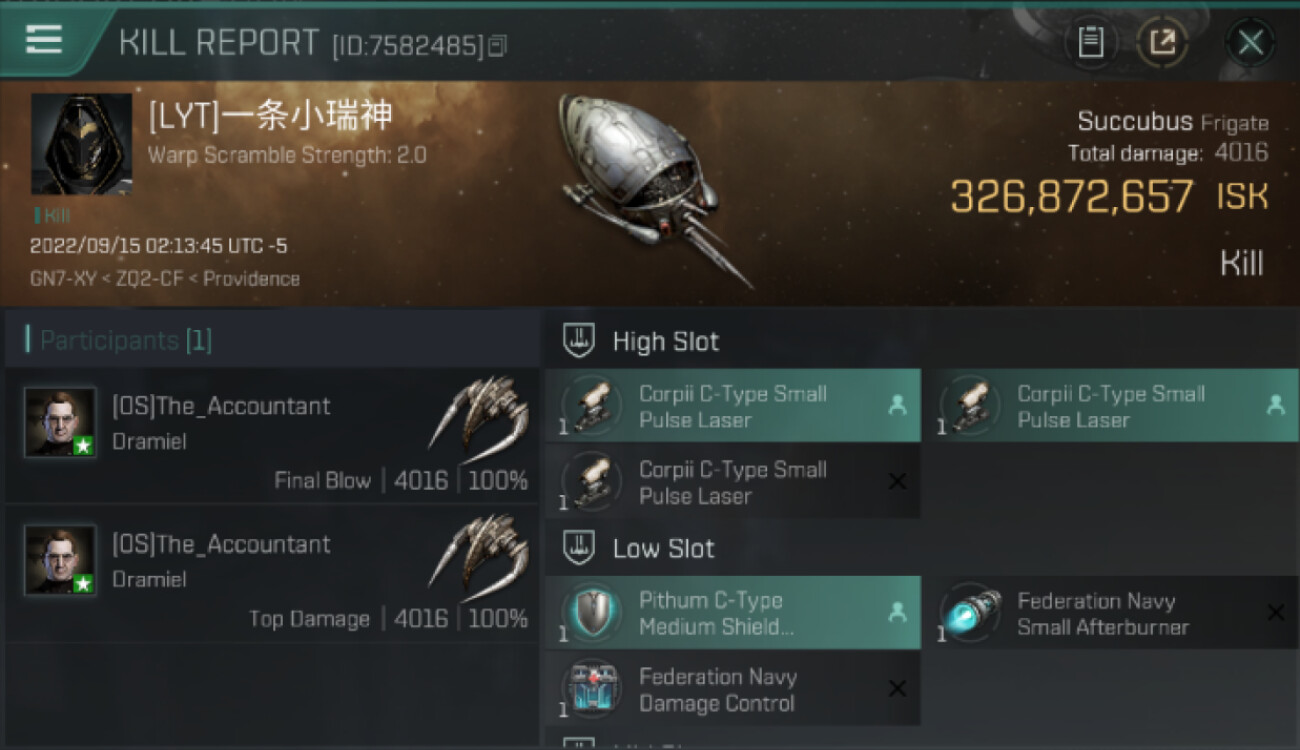Copy the kill report ID

coord(499,45)
